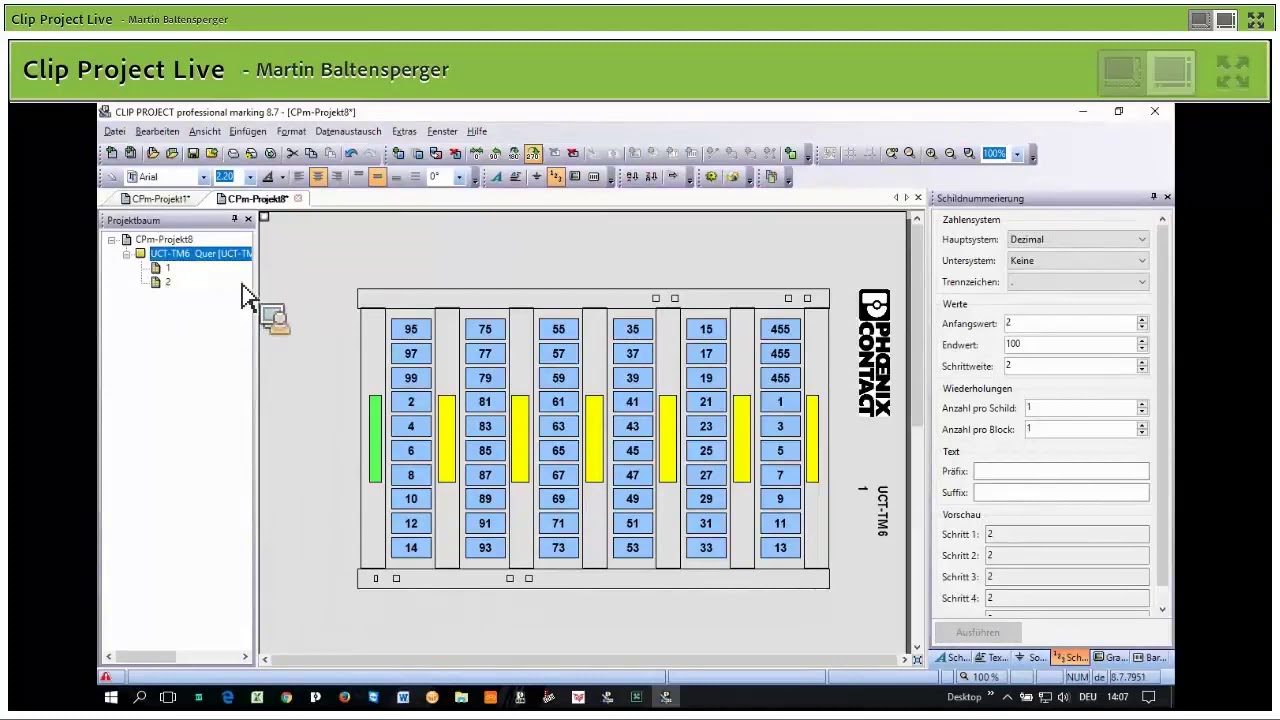Toggle vertical middle alignment
This screenshot has height=720, width=1280.
pos(377,177)
